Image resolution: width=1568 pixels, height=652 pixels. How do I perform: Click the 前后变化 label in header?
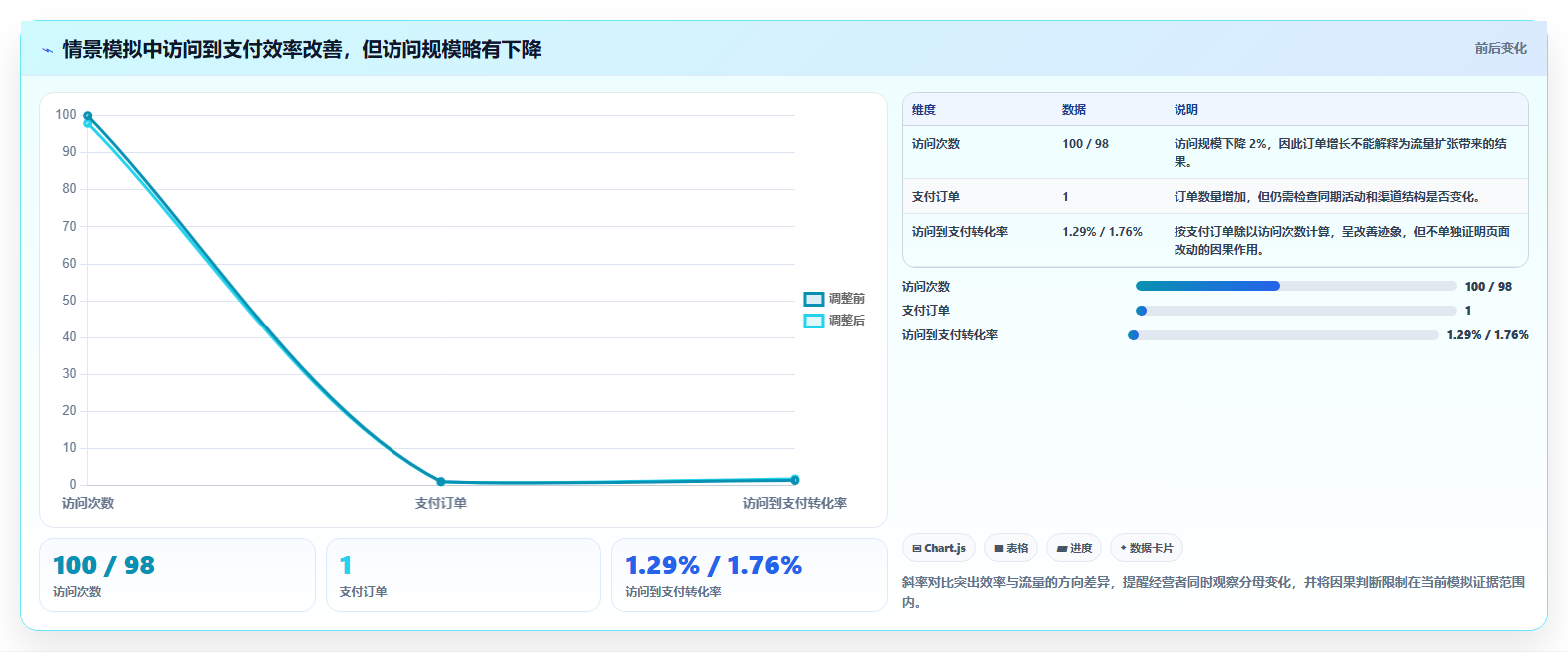pyautogui.click(x=1500, y=48)
